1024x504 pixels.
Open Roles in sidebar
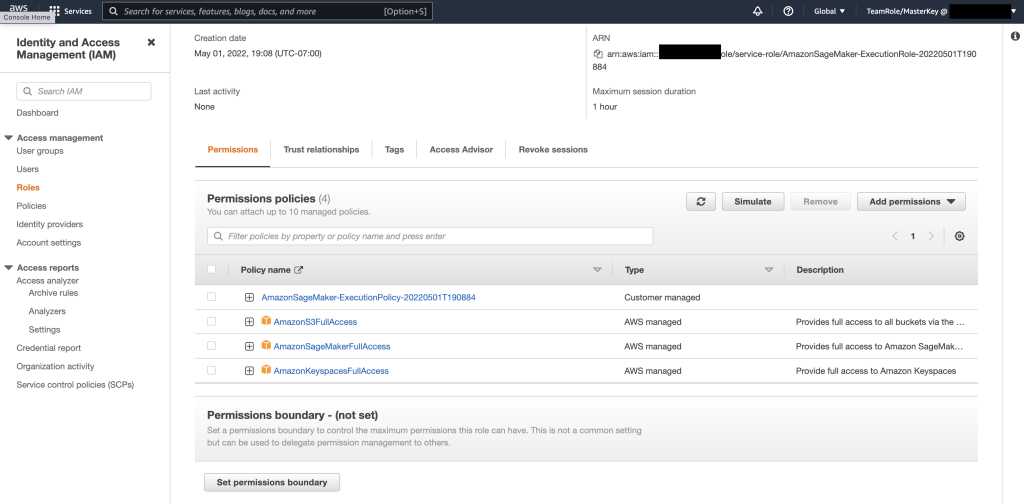pos(28,187)
